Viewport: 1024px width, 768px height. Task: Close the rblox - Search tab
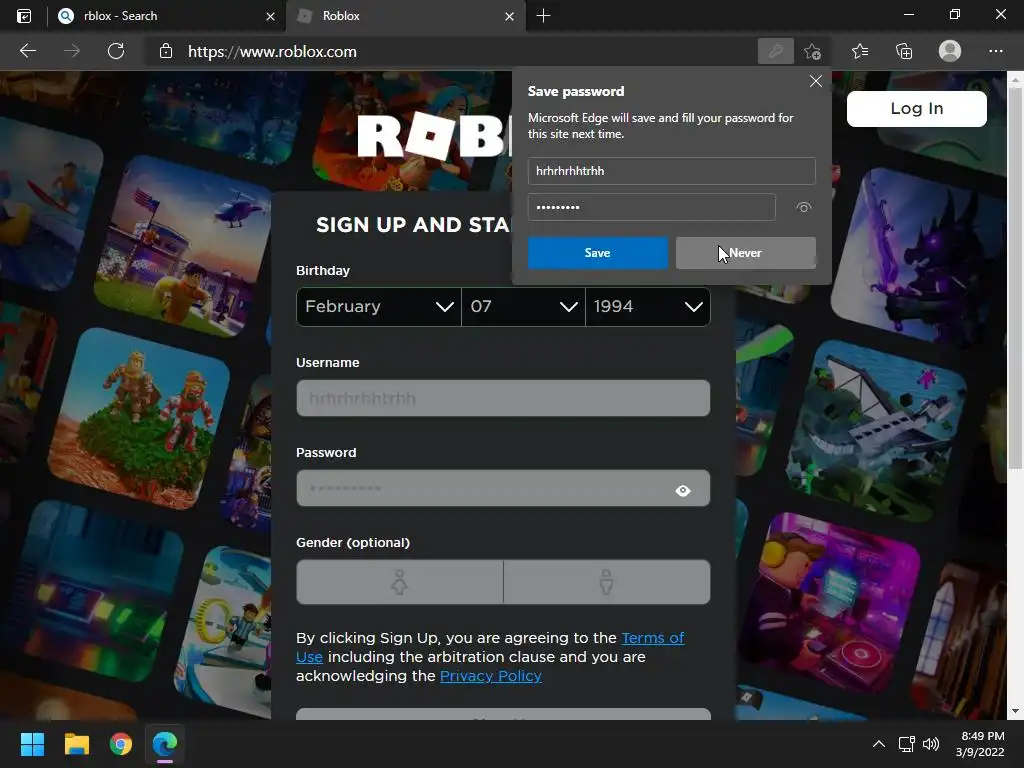click(270, 16)
